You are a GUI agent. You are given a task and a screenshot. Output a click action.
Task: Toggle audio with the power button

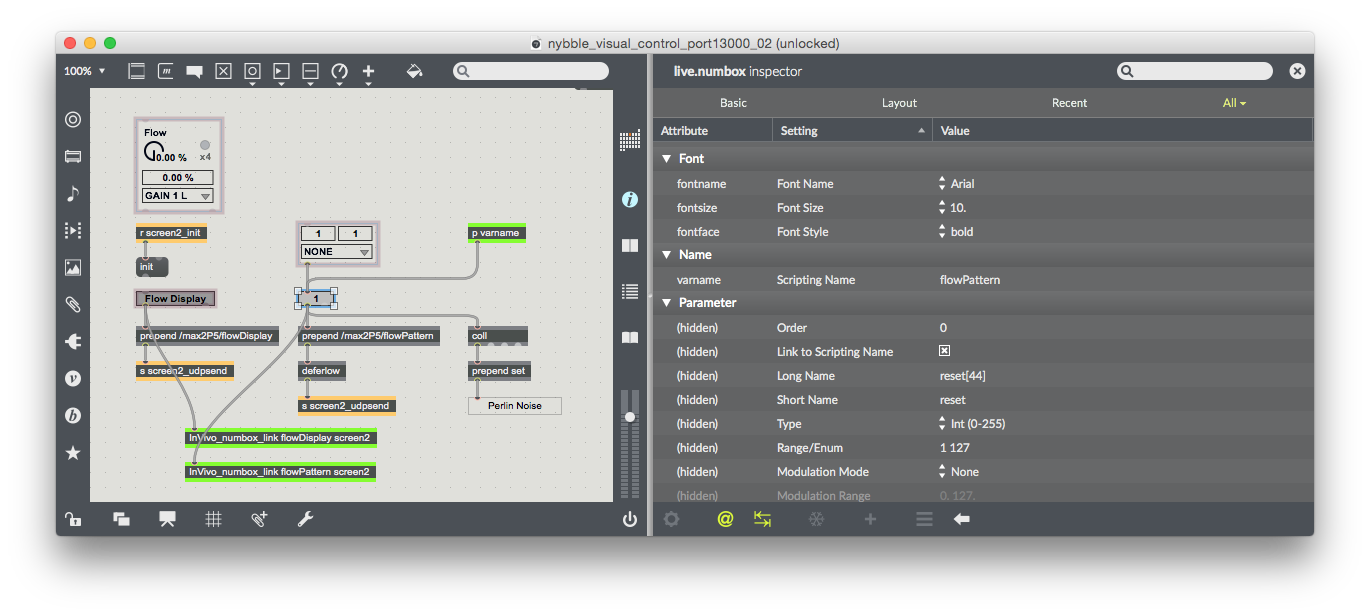pyautogui.click(x=629, y=519)
